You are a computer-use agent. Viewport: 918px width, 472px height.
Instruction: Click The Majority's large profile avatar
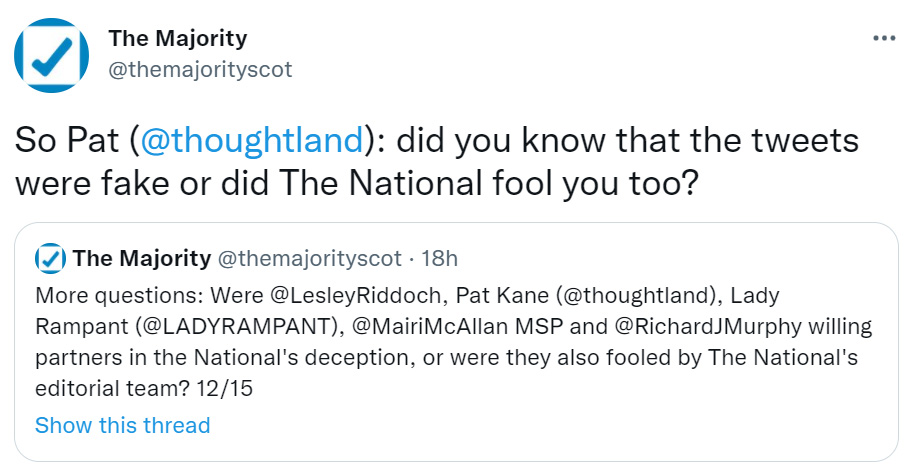coord(53,54)
